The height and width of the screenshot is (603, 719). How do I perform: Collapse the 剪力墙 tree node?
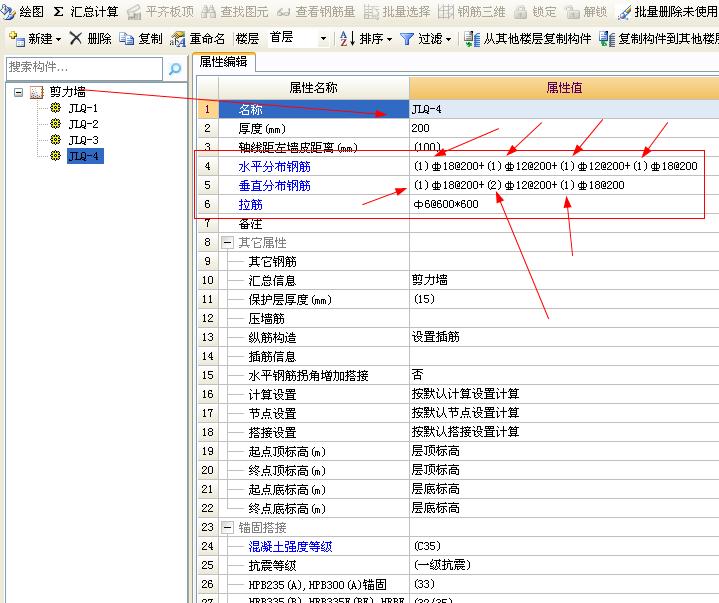(18, 92)
